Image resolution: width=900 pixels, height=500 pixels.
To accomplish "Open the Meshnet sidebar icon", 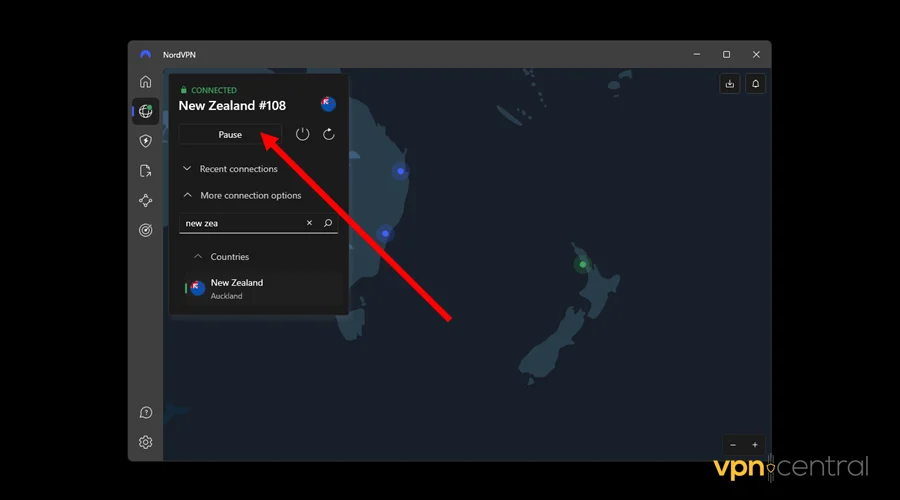I will coord(146,200).
